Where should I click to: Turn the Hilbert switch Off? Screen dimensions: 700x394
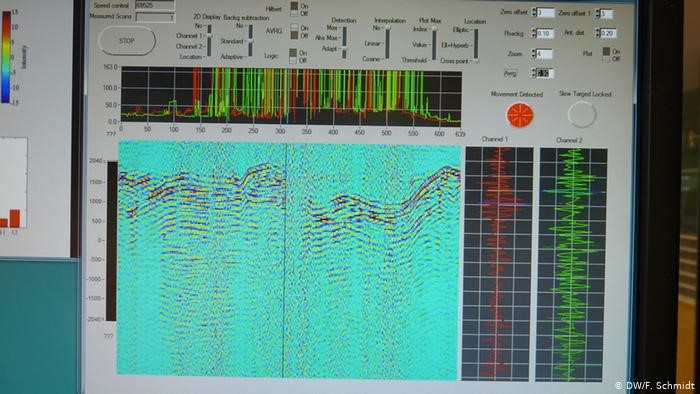coord(294,14)
